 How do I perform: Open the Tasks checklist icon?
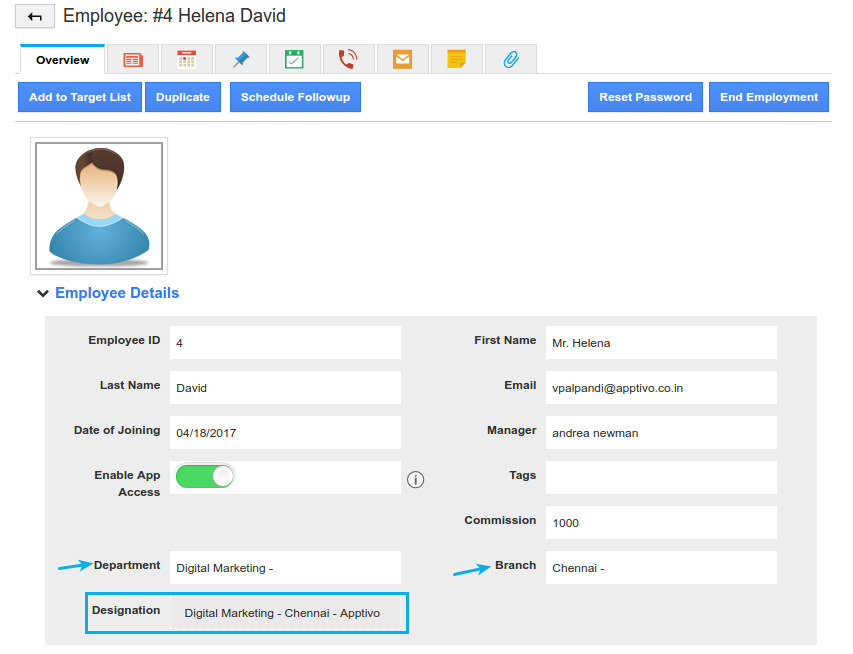pos(294,59)
